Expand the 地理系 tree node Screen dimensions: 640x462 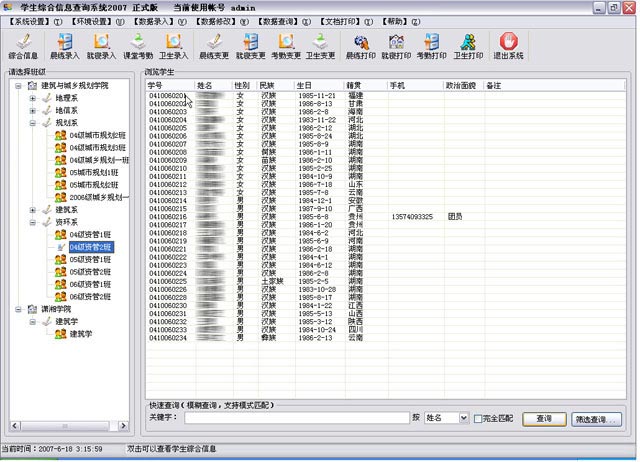tap(33, 99)
